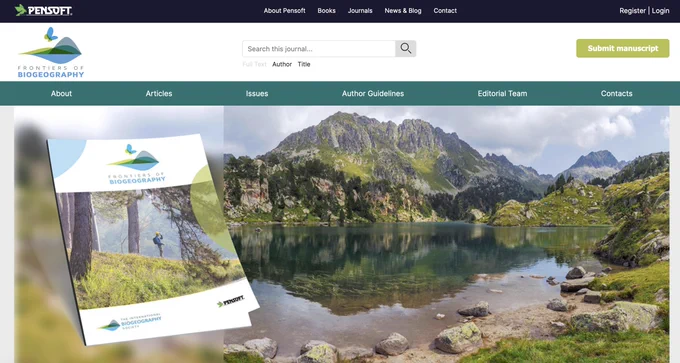Viewport: 680px width, 363px height.
Task: Open the Books menu item
Action: click(x=327, y=11)
